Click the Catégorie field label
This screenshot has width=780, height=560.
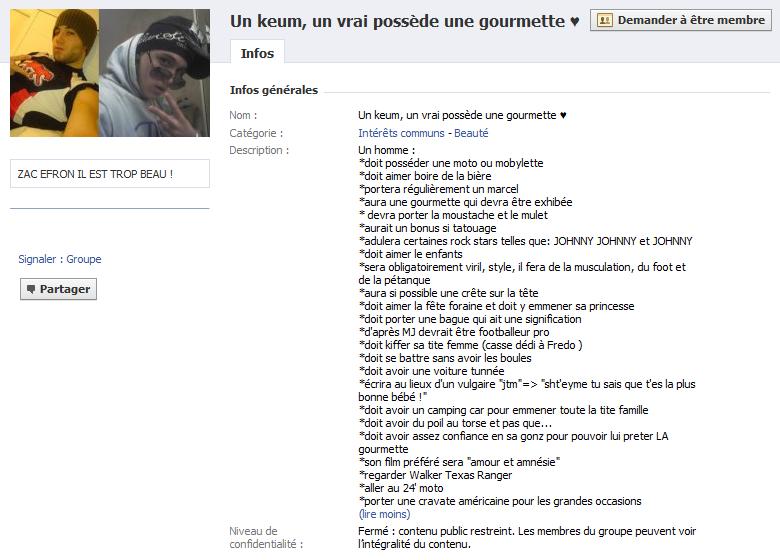click(256, 133)
